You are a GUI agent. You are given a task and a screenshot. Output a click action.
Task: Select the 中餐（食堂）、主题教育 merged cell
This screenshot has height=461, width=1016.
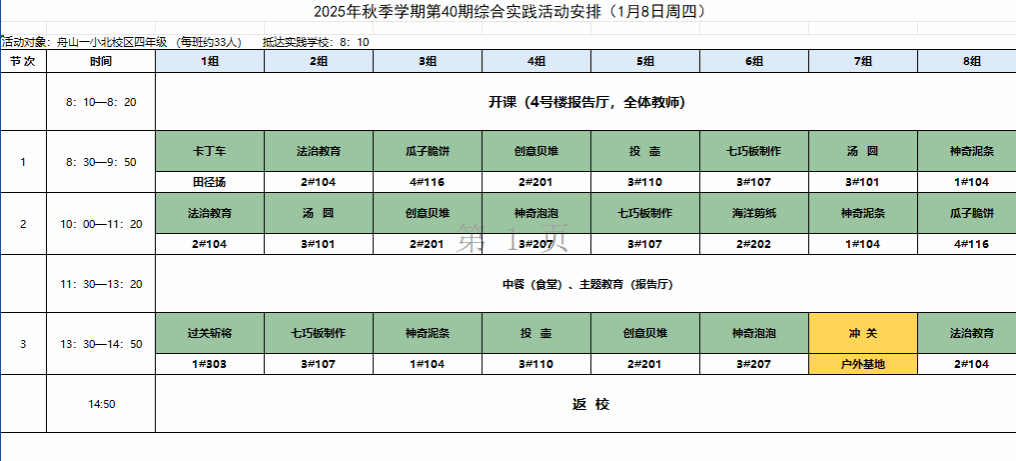(x=586, y=284)
